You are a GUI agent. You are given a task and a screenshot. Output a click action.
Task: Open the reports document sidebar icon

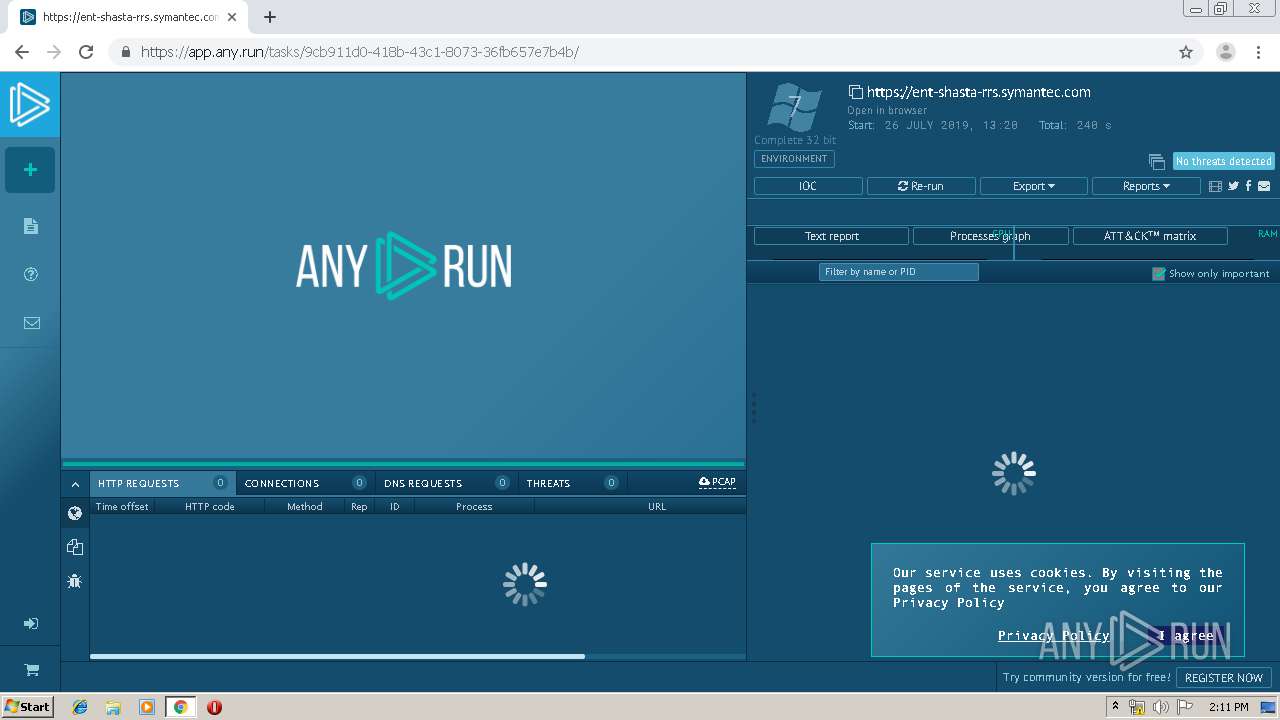click(x=31, y=226)
